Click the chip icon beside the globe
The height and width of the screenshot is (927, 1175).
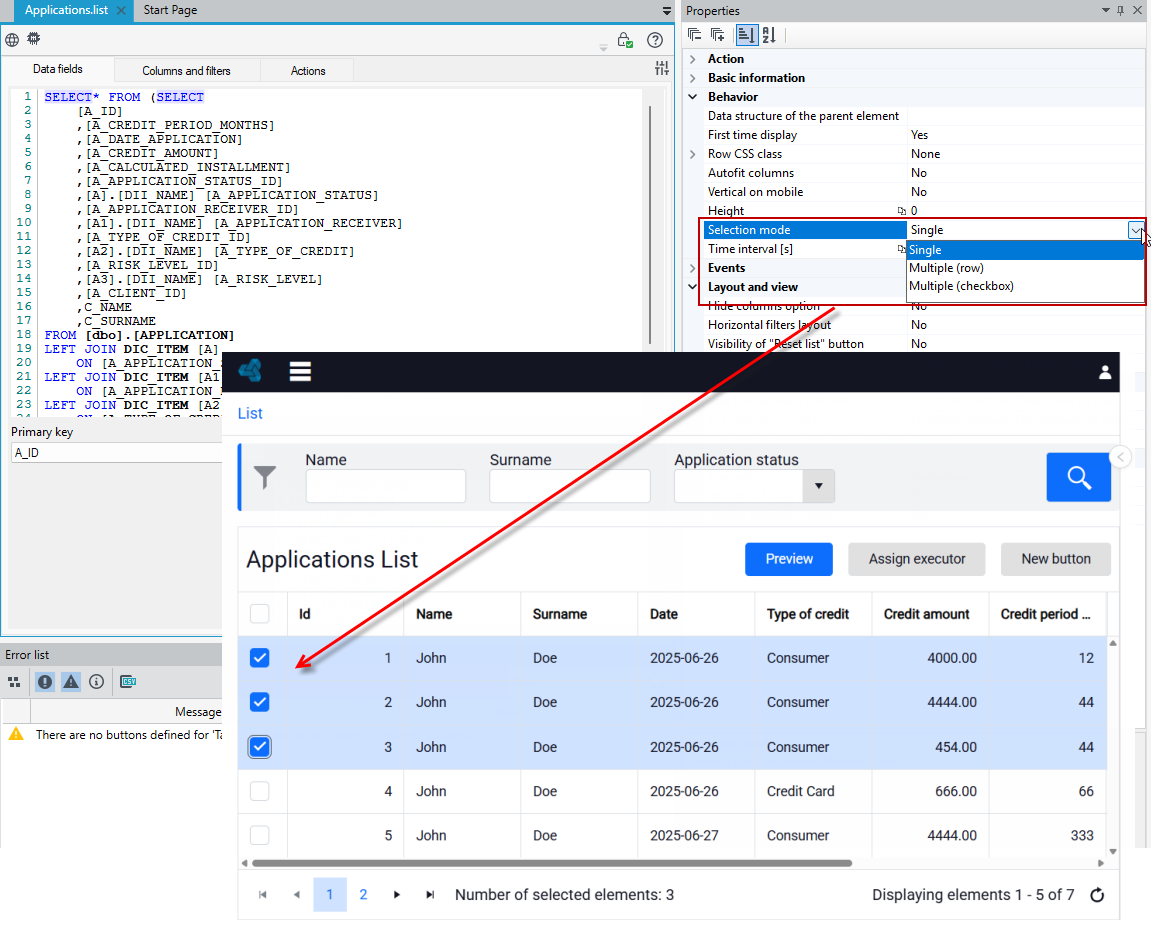(34, 39)
